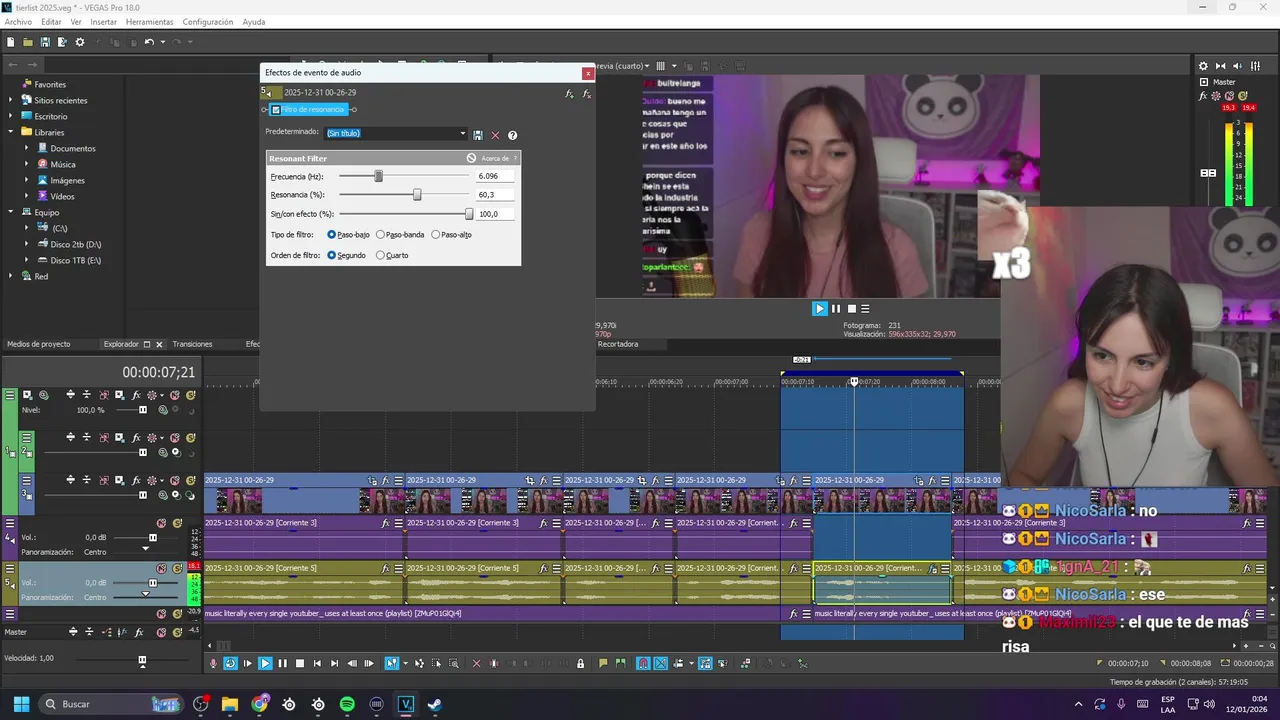Insert a marker with the yellow flag icon

(x=603, y=663)
